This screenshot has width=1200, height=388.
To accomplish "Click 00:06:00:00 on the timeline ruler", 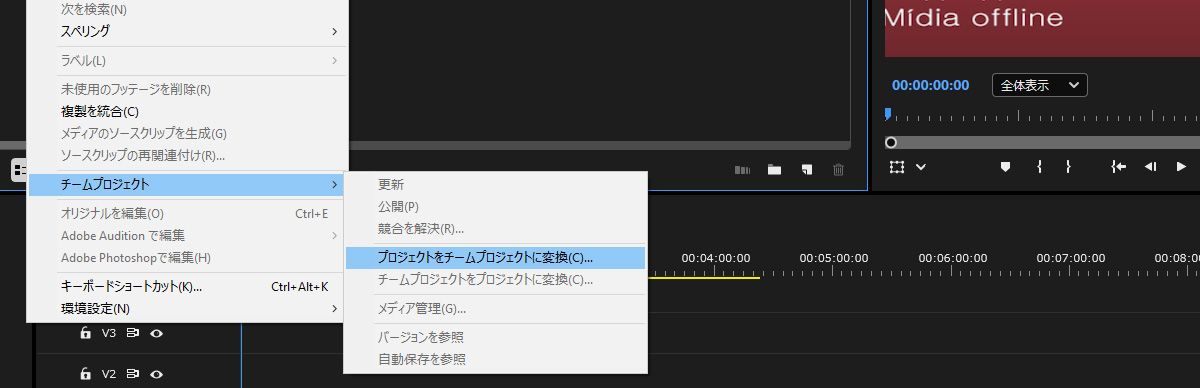I will pyautogui.click(x=952, y=258).
